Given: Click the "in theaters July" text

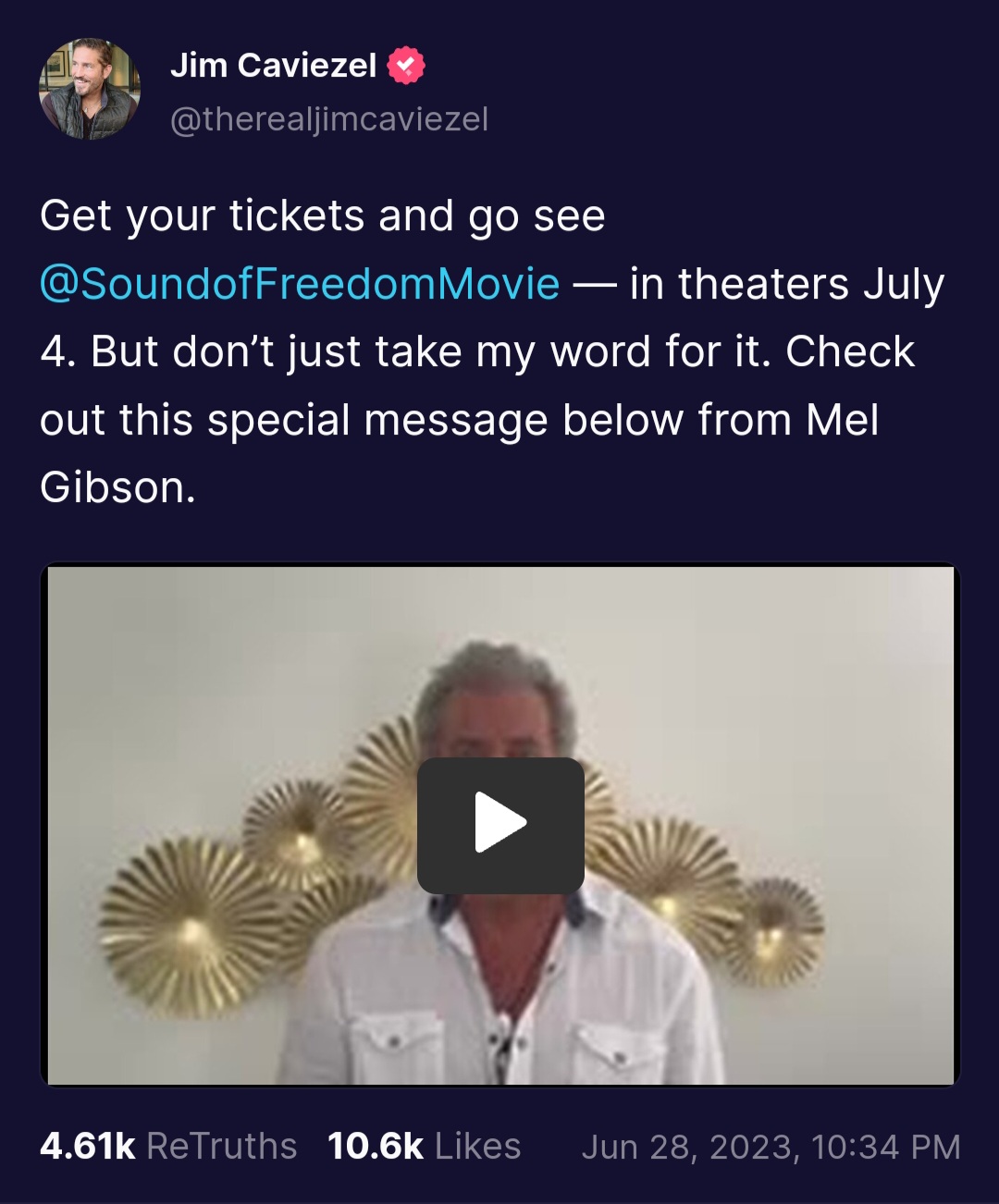Looking at the screenshot, I should click(787, 284).
